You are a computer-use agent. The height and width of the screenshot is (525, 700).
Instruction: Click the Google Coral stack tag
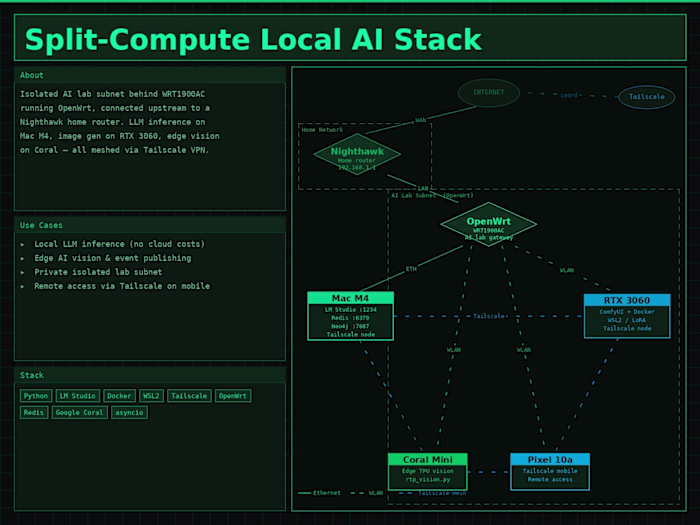click(x=79, y=412)
